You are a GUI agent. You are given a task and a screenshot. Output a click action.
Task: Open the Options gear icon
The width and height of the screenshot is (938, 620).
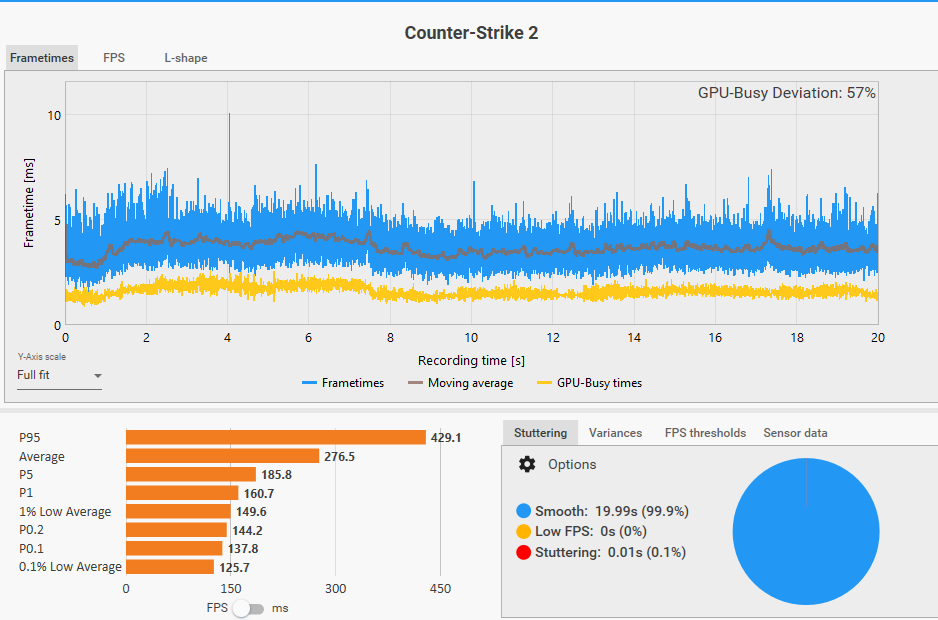point(527,464)
